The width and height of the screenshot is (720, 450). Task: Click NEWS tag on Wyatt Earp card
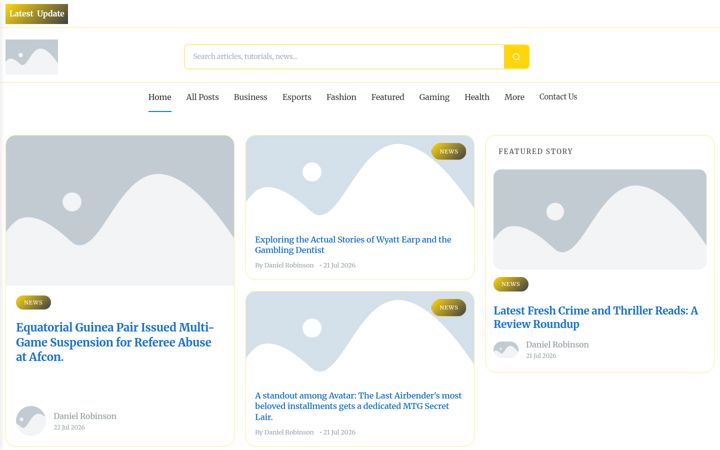tap(449, 152)
